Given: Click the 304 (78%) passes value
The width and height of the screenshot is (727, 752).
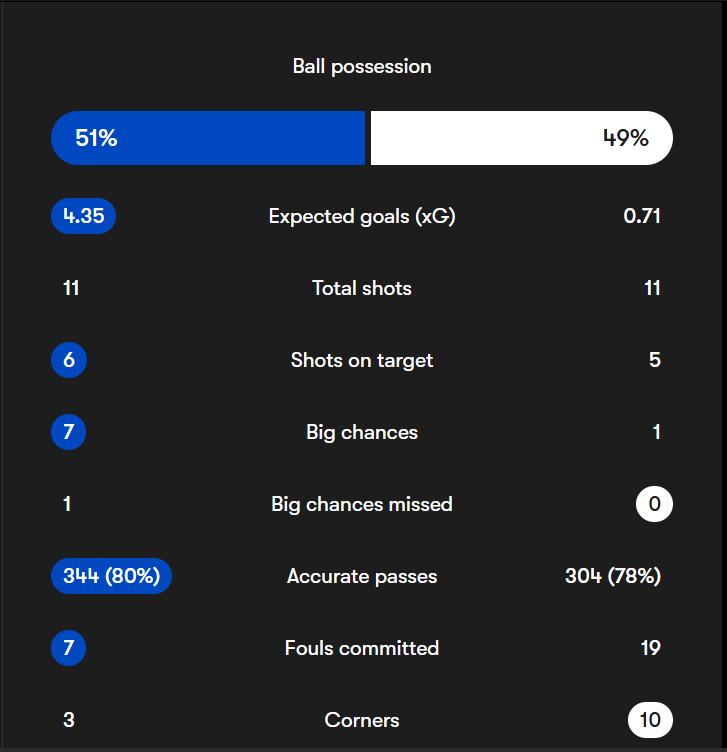Looking at the screenshot, I should click(613, 576).
